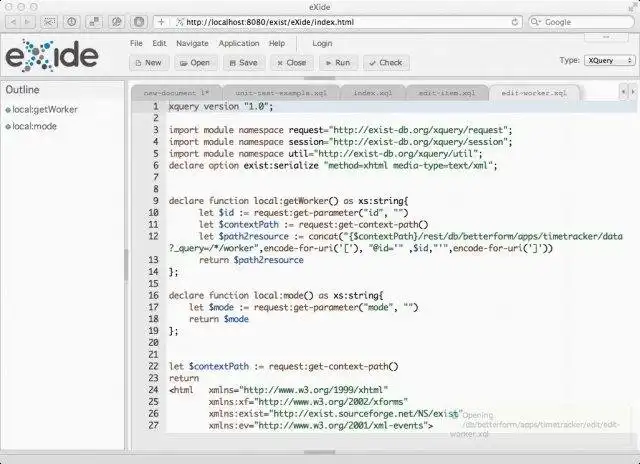This screenshot has height=464, width=640.
Task: Click the eXide logo
Action: pos(52,56)
